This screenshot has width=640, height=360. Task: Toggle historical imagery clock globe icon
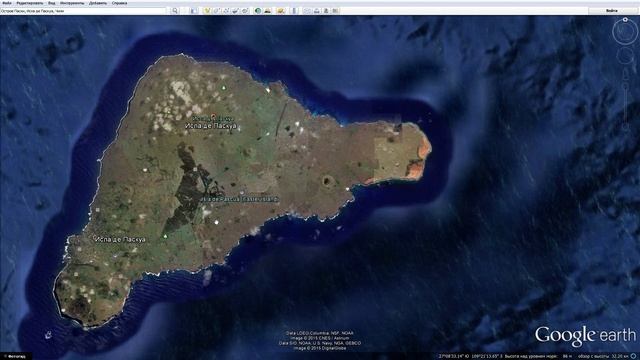point(258,11)
